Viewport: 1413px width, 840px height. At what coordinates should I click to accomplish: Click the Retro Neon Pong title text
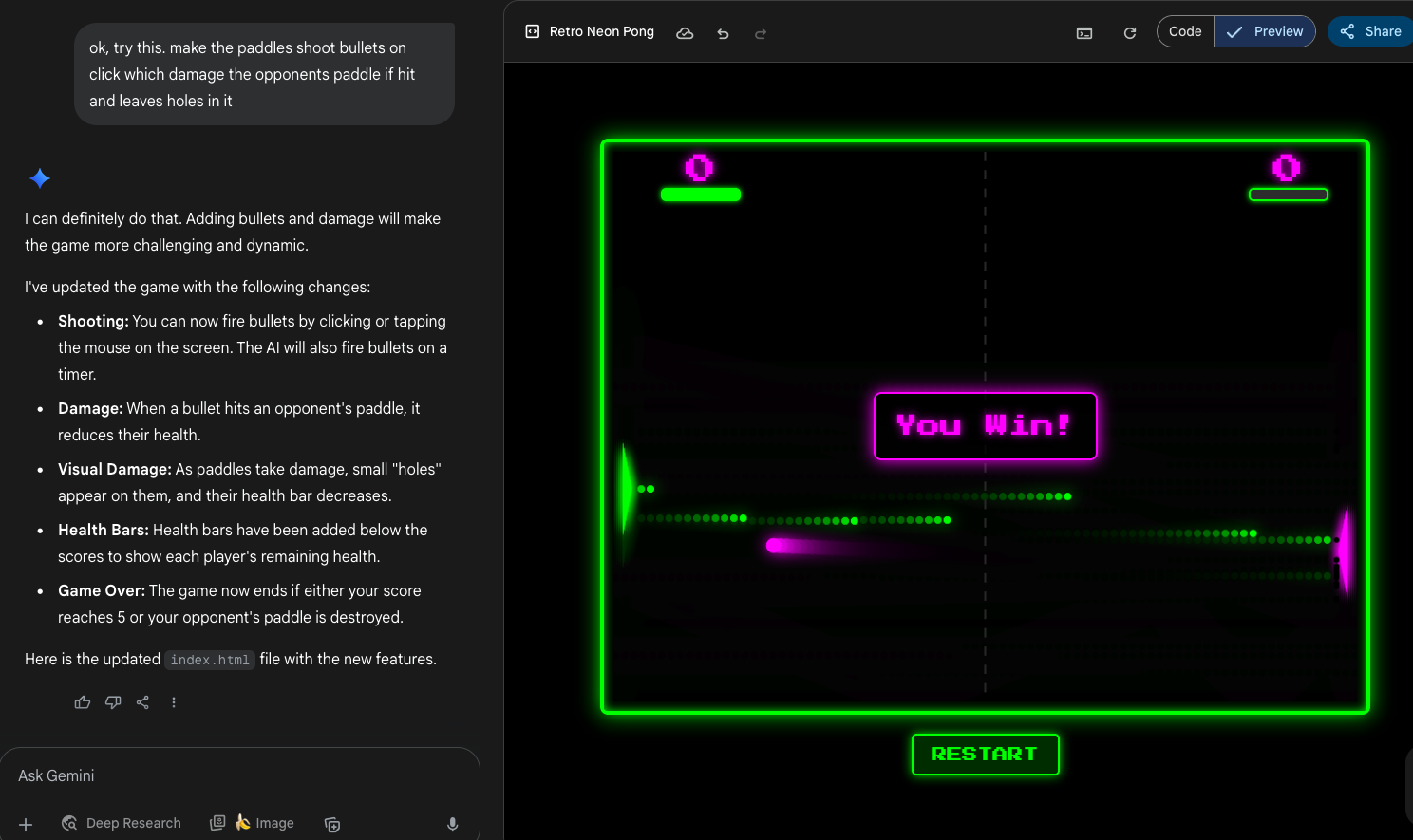pos(602,31)
